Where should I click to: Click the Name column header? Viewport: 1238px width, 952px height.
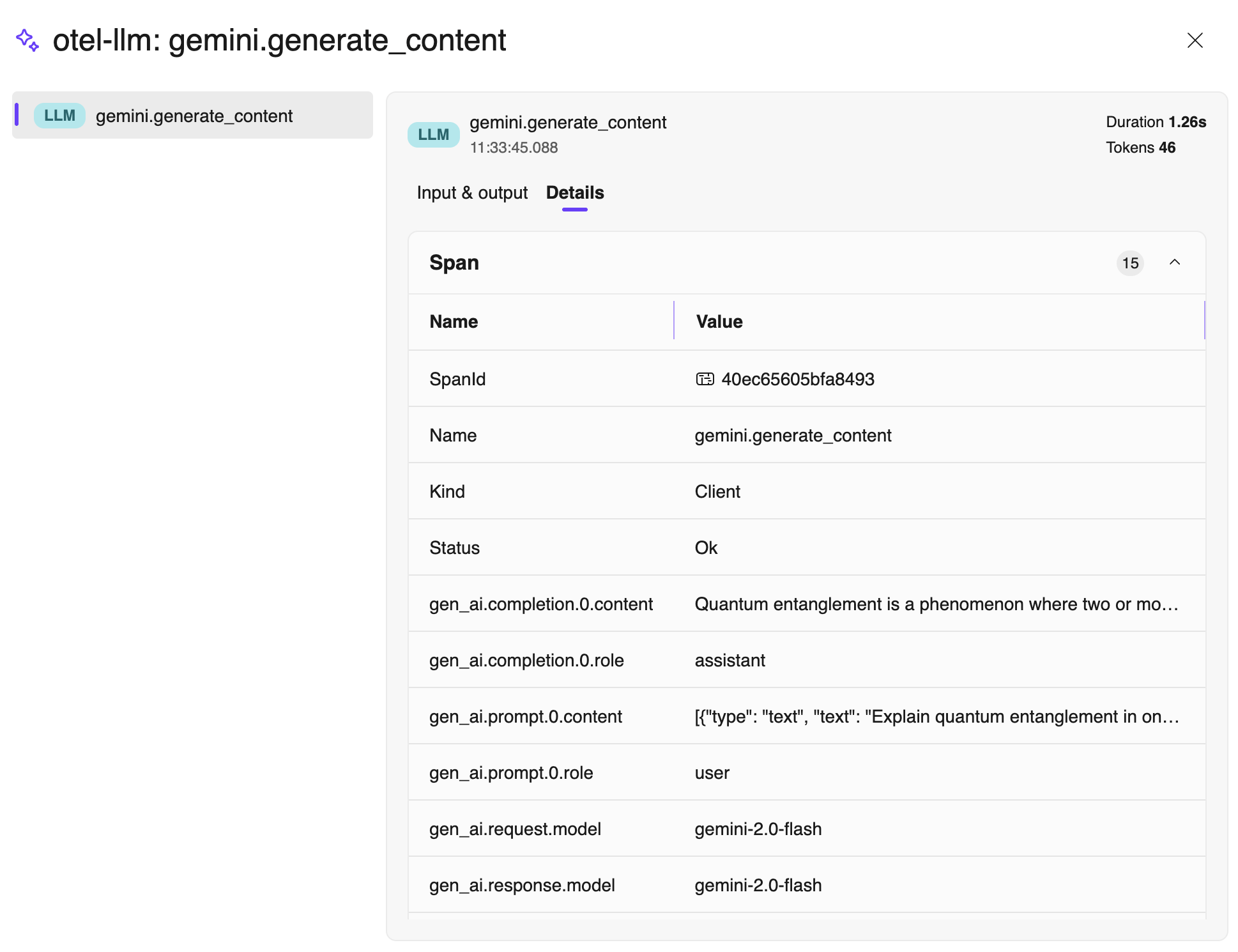pyautogui.click(x=454, y=321)
